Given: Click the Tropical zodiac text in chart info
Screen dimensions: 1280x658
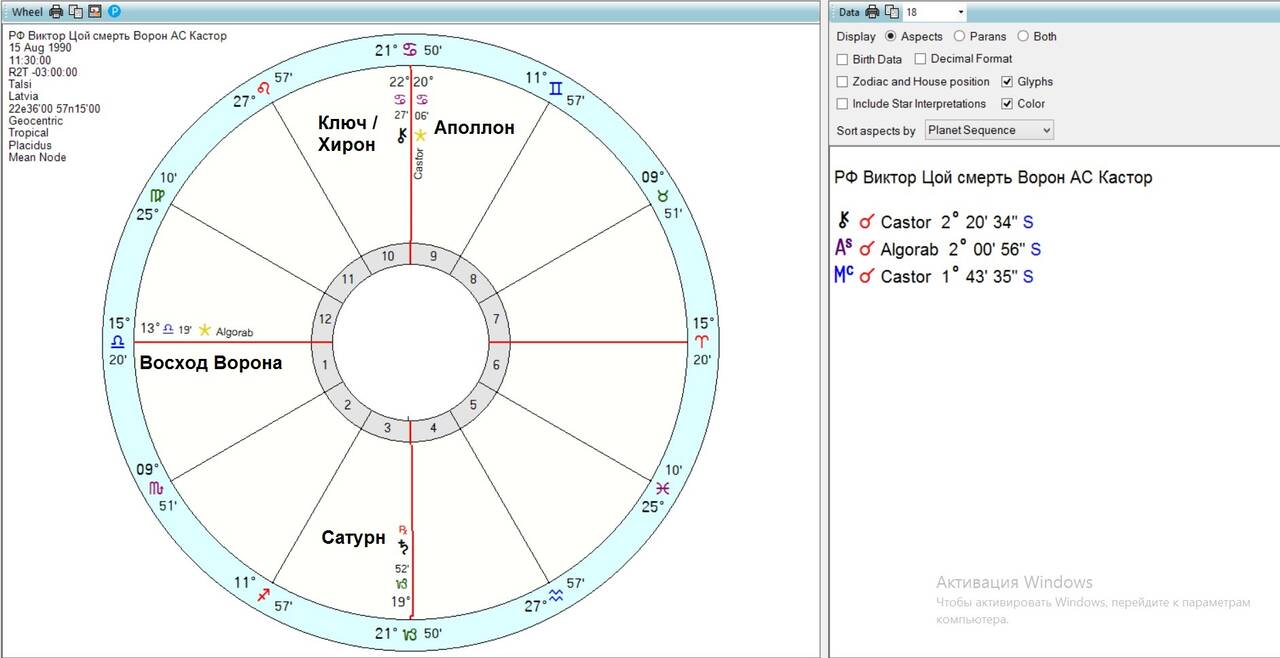Looking at the screenshot, I should tap(29, 133).
